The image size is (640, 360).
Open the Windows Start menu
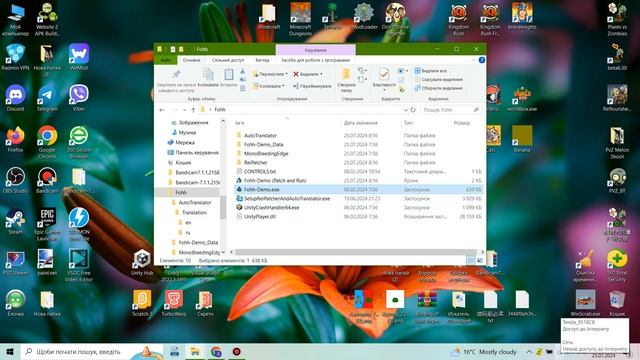coord(10,351)
